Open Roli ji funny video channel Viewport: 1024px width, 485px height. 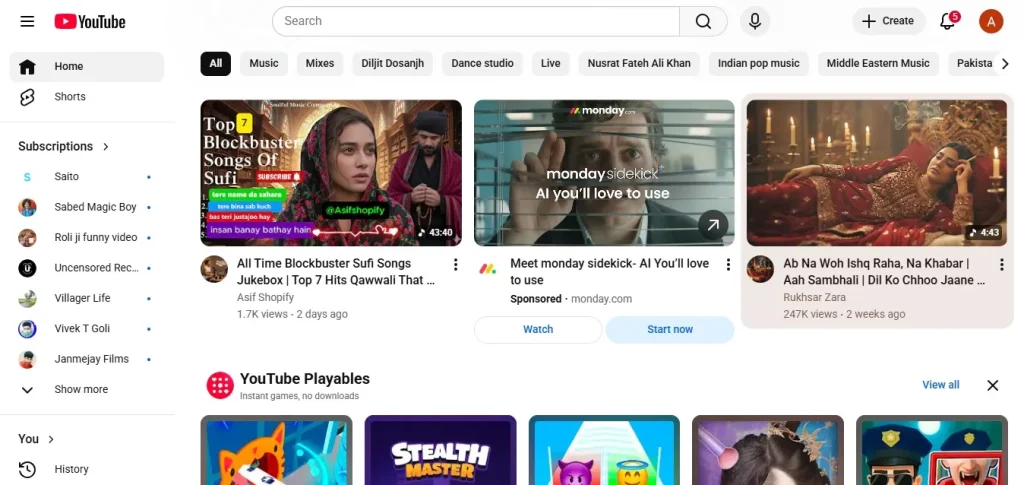click(86, 237)
